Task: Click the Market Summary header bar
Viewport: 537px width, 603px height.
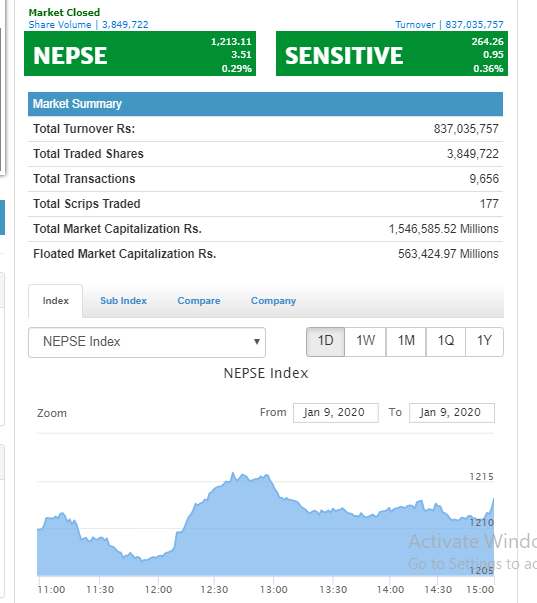Action: coord(265,104)
